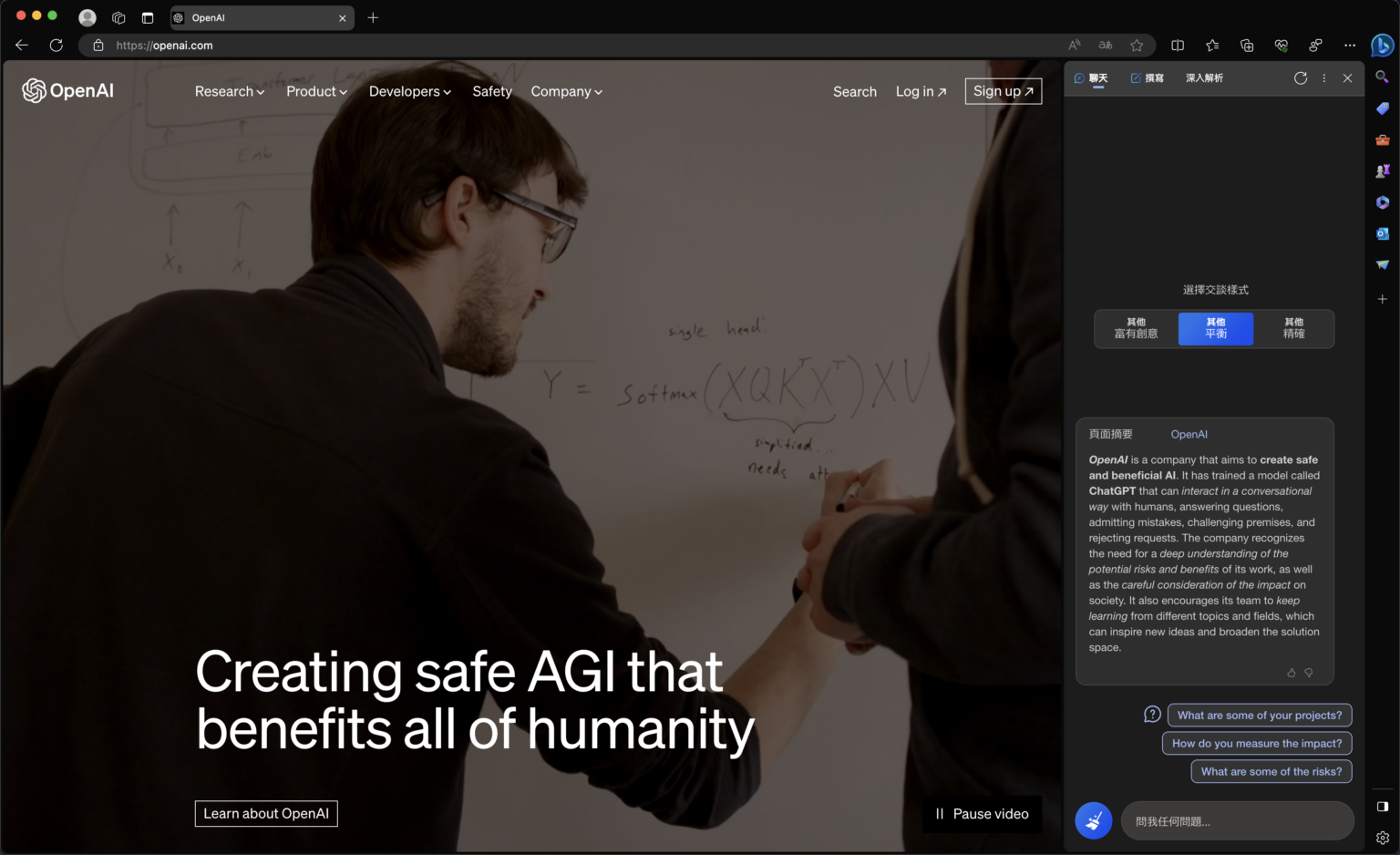Select the creative conversation style
1400x855 pixels.
pyautogui.click(x=1136, y=328)
